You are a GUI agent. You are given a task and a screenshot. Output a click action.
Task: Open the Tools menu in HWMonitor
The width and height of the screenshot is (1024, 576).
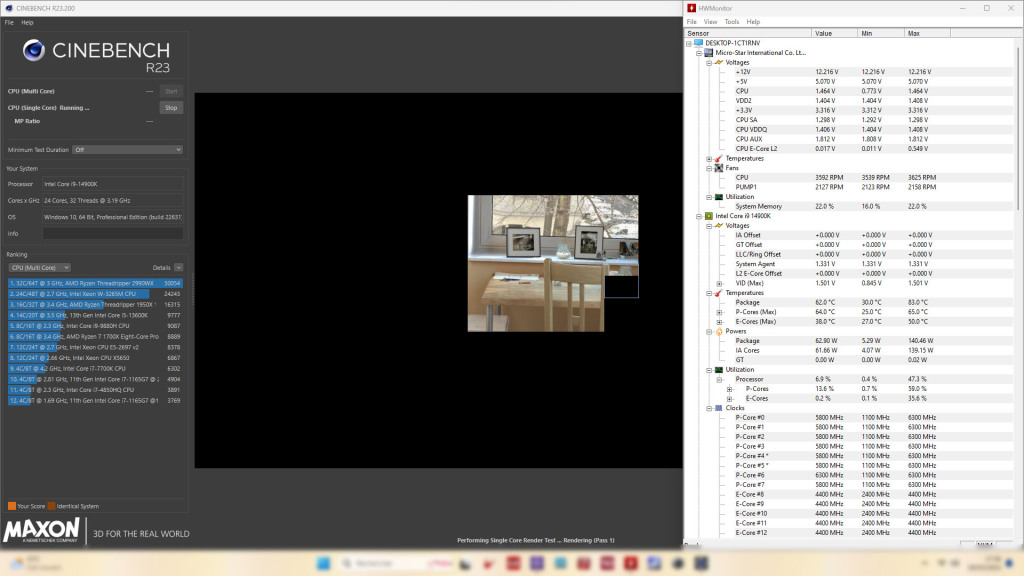pyautogui.click(x=731, y=21)
